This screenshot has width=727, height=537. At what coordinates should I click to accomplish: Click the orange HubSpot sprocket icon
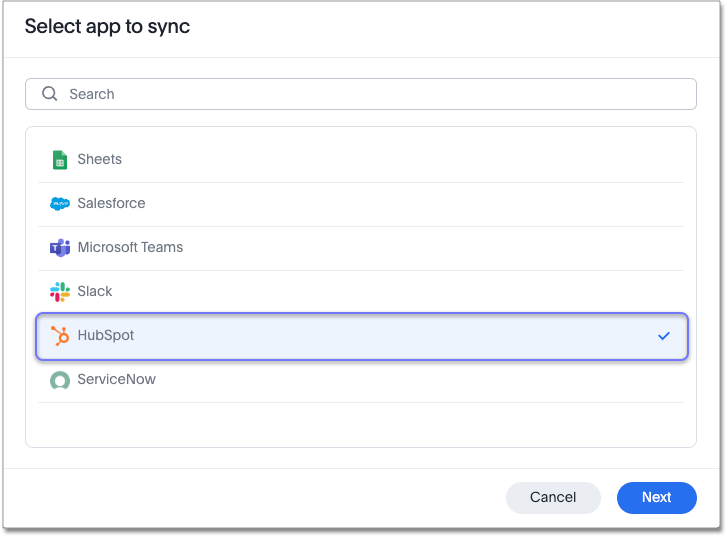[x=60, y=336]
